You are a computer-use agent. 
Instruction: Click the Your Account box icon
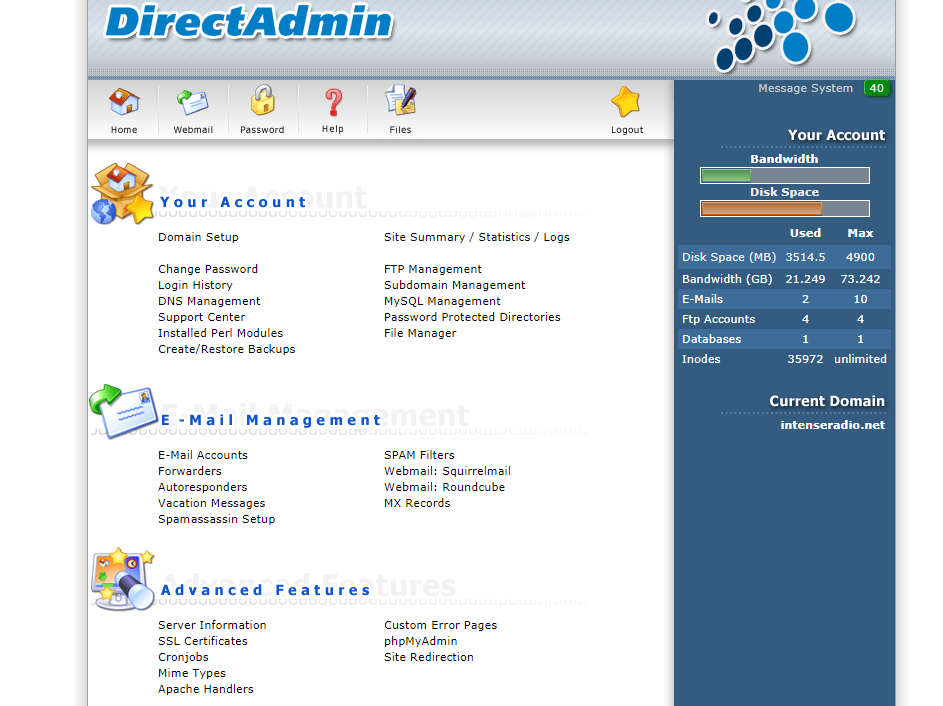click(x=123, y=194)
